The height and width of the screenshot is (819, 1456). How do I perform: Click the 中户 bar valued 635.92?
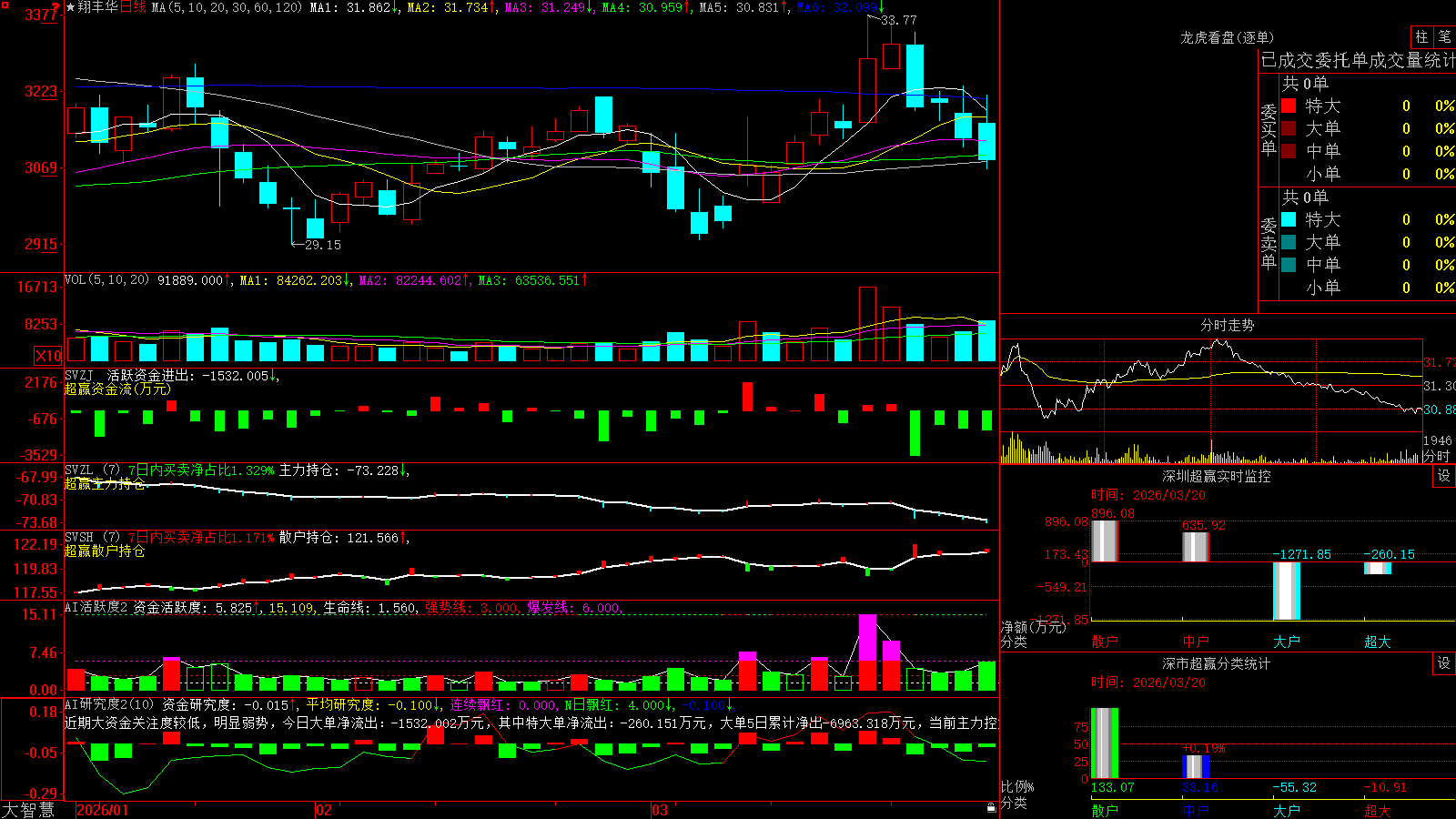pyautogui.click(x=1195, y=547)
